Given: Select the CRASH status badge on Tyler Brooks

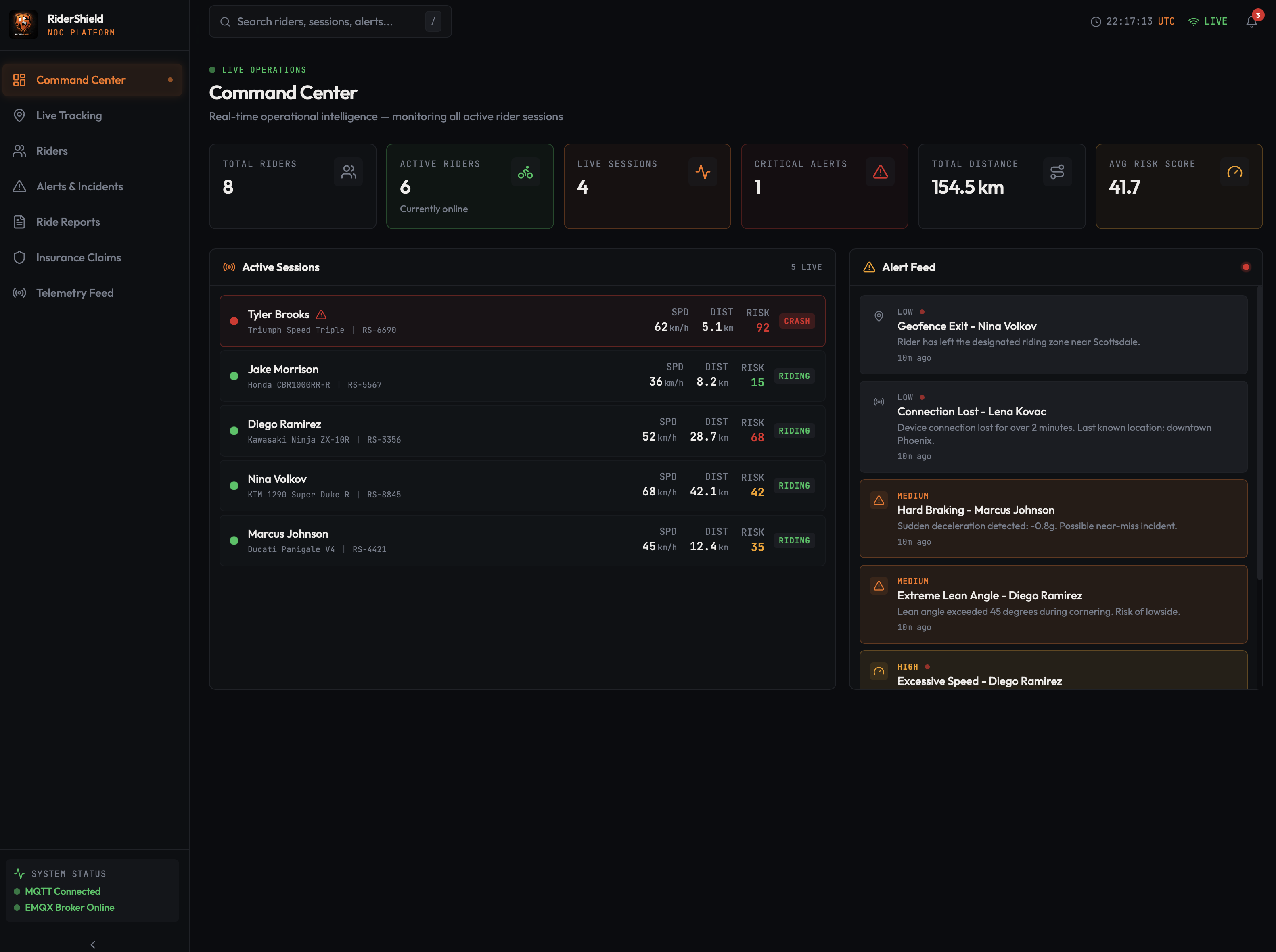Looking at the screenshot, I should tap(797, 321).
